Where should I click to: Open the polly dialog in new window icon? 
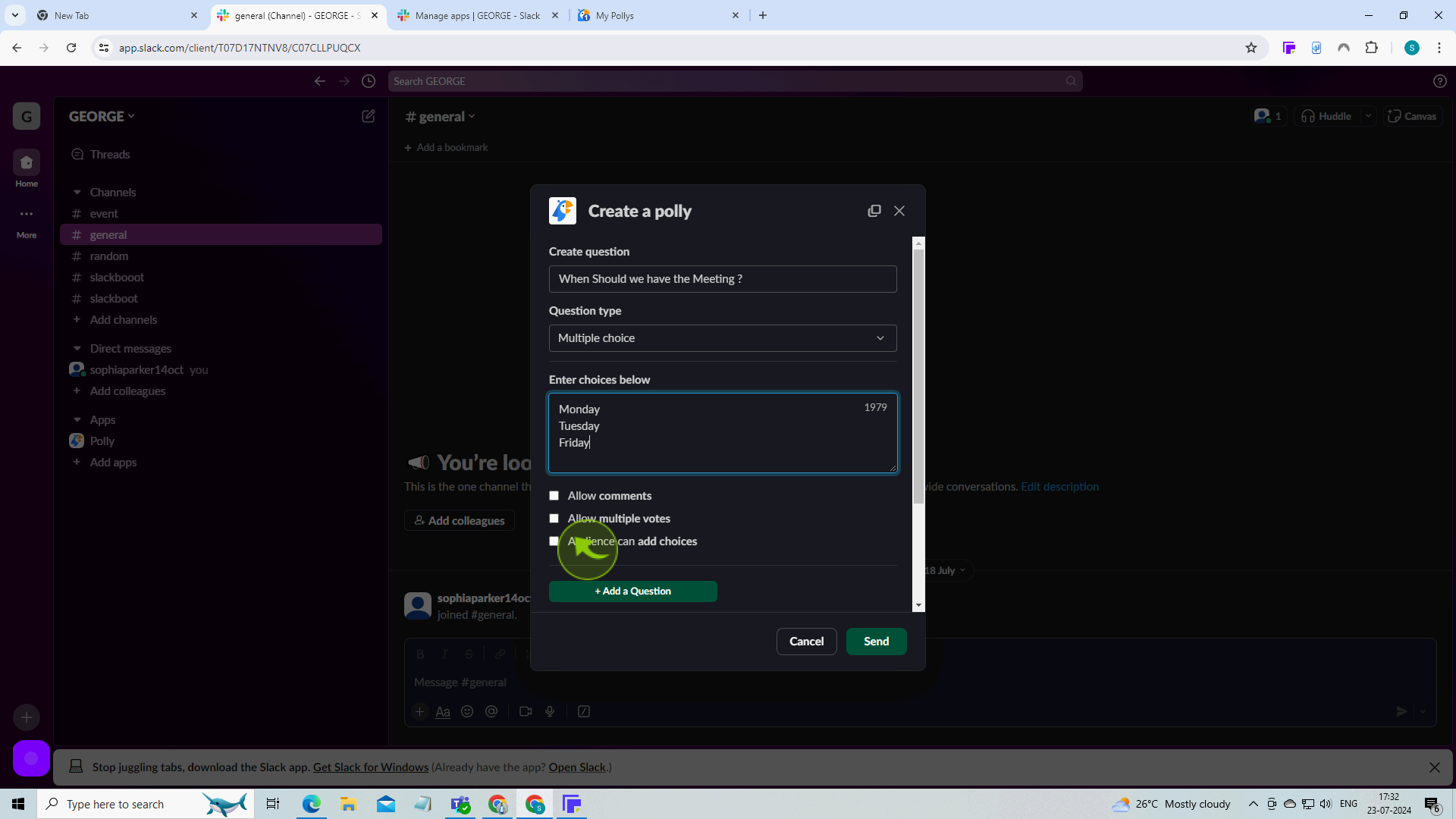(x=874, y=211)
